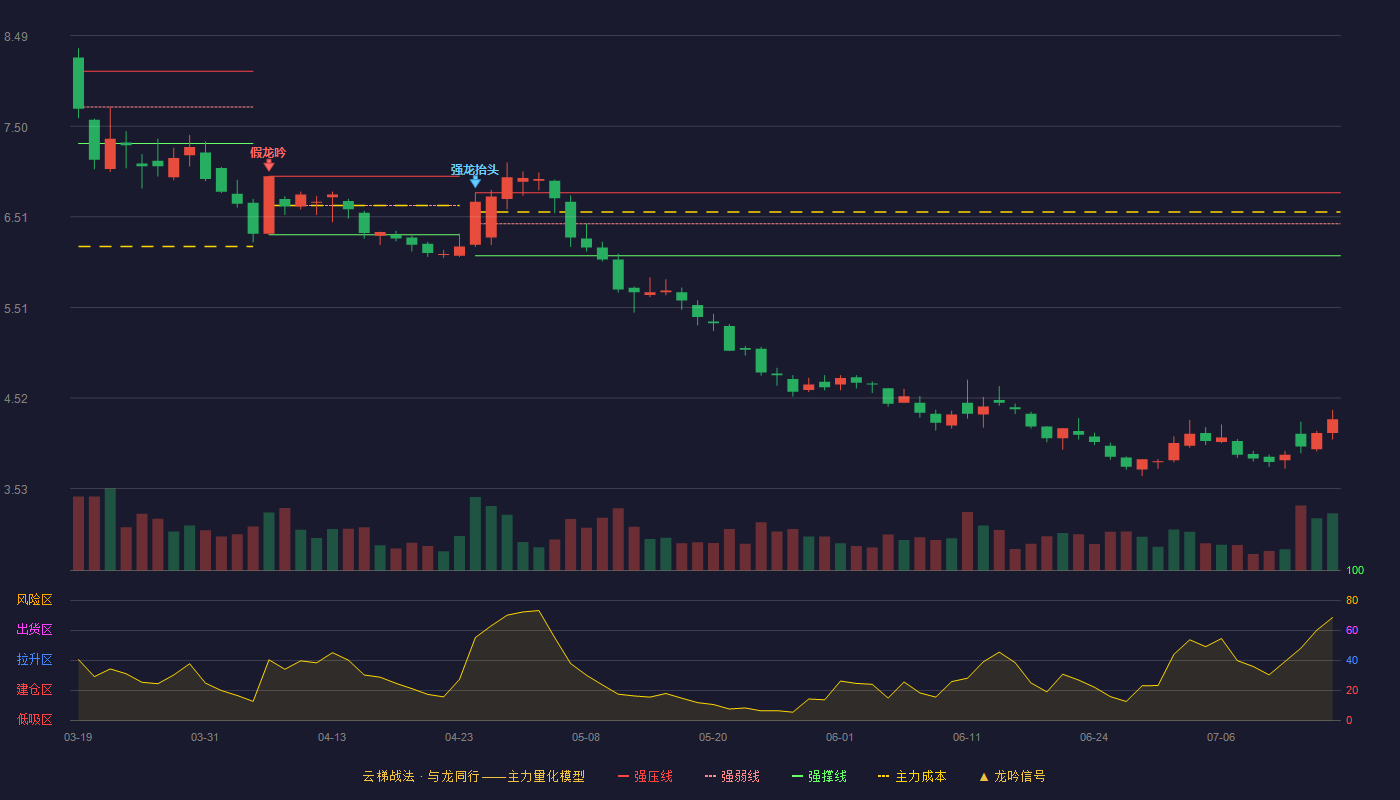Toggle the 龙吟信号 legend entry
The width and height of the screenshot is (1400, 800).
pos(1012,776)
